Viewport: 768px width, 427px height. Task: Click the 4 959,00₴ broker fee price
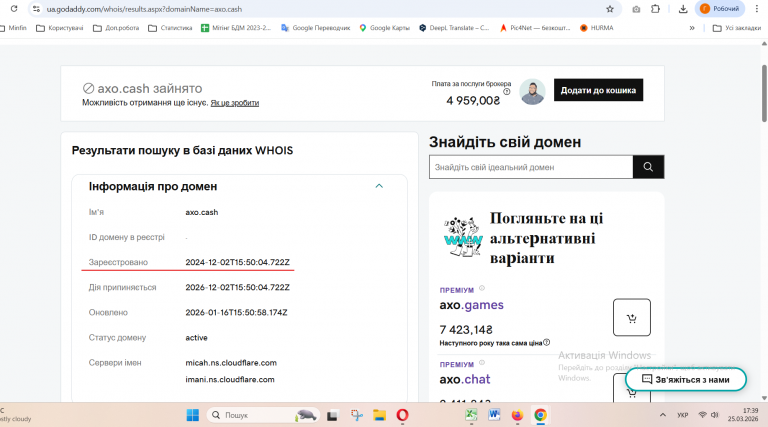[473, 101]
